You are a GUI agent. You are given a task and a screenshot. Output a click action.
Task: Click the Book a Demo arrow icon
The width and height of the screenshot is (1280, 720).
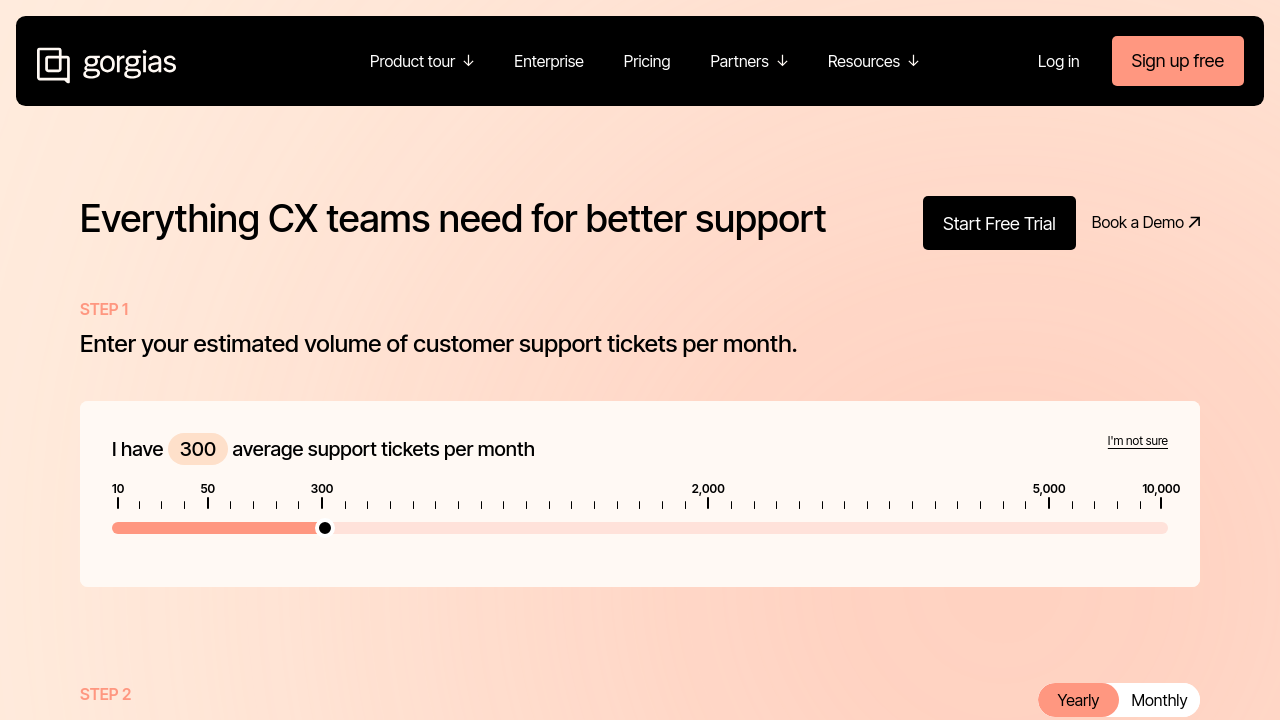point(1194,222)
